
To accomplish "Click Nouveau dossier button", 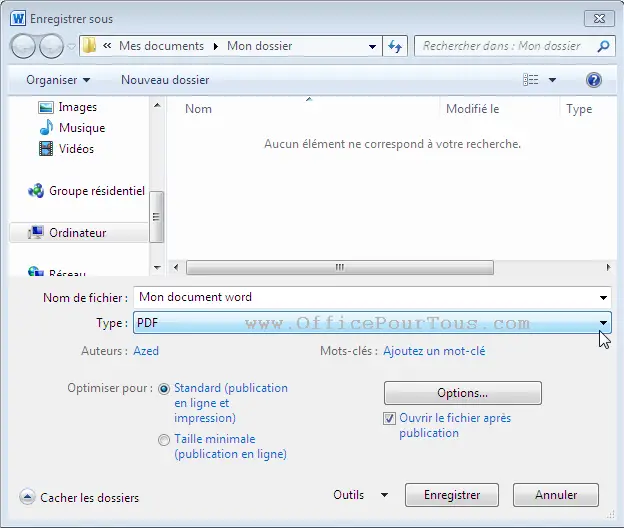I will tap(165, 80).
